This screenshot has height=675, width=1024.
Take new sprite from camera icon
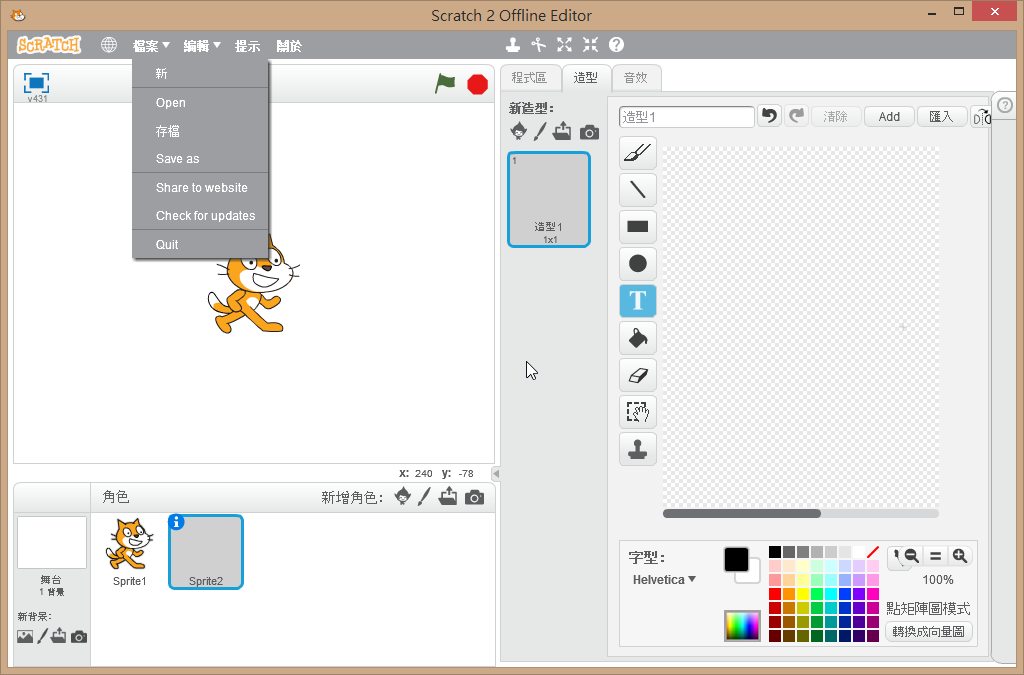coord(475,498)
